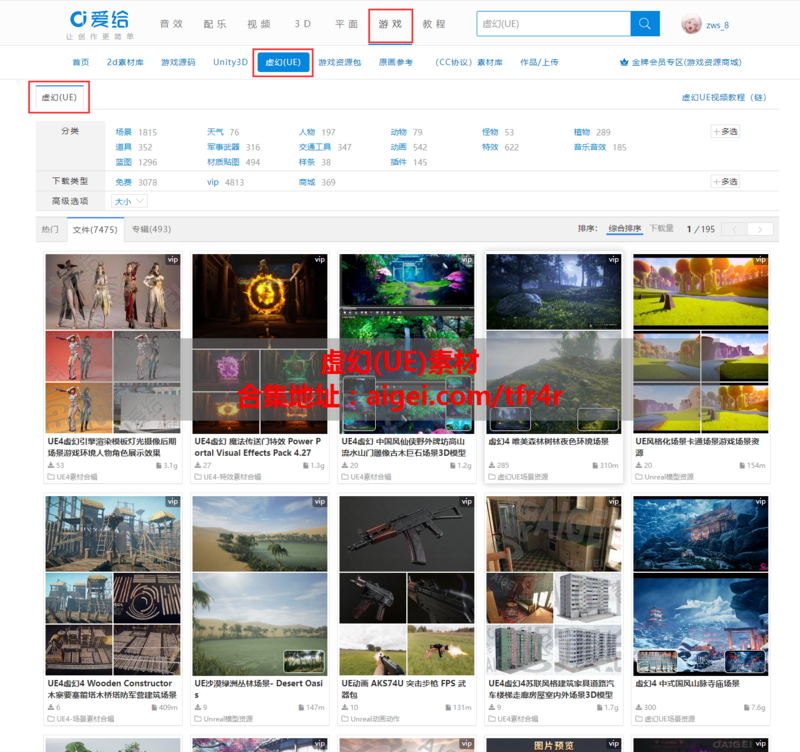Open the 音效 top menu

[171, 24]
